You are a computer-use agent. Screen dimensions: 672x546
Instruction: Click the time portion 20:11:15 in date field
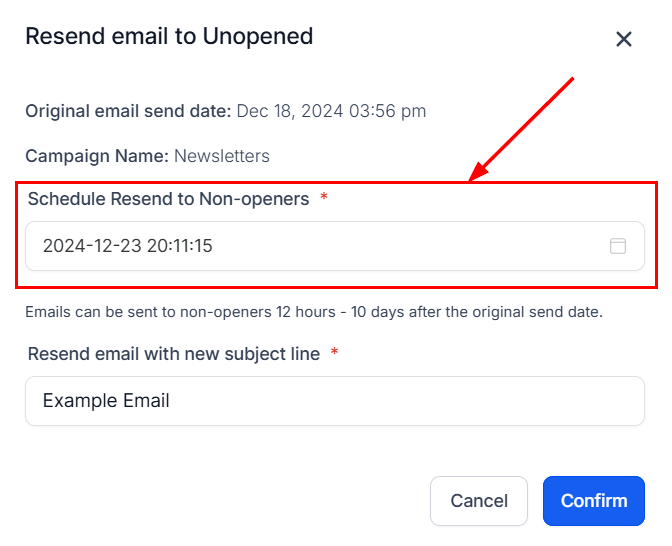click(180, 246)
